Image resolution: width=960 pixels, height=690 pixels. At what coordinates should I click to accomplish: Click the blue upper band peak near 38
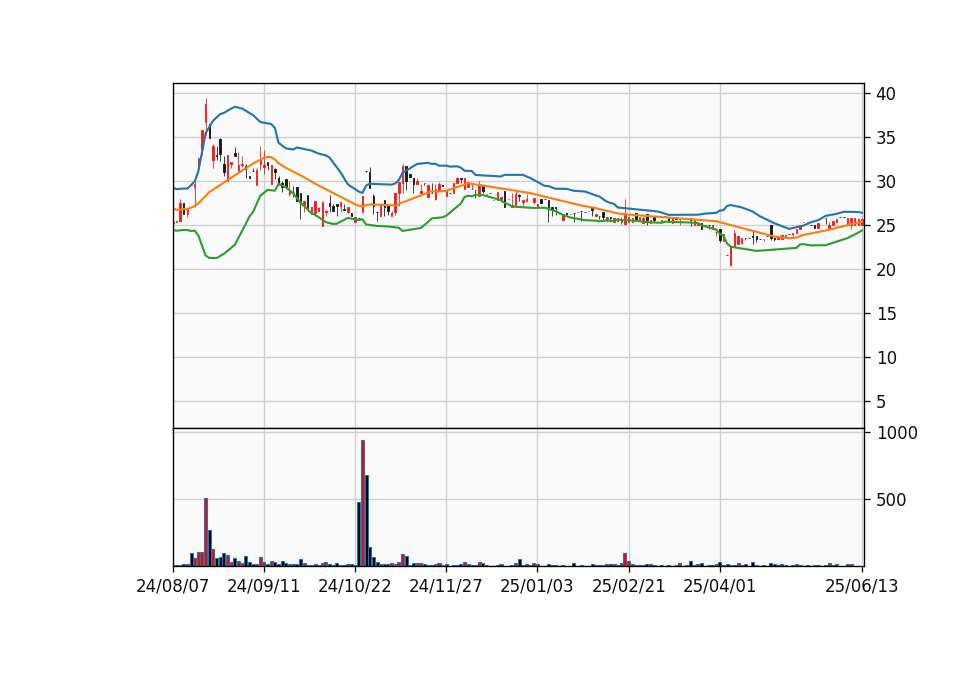click(236, 107)
